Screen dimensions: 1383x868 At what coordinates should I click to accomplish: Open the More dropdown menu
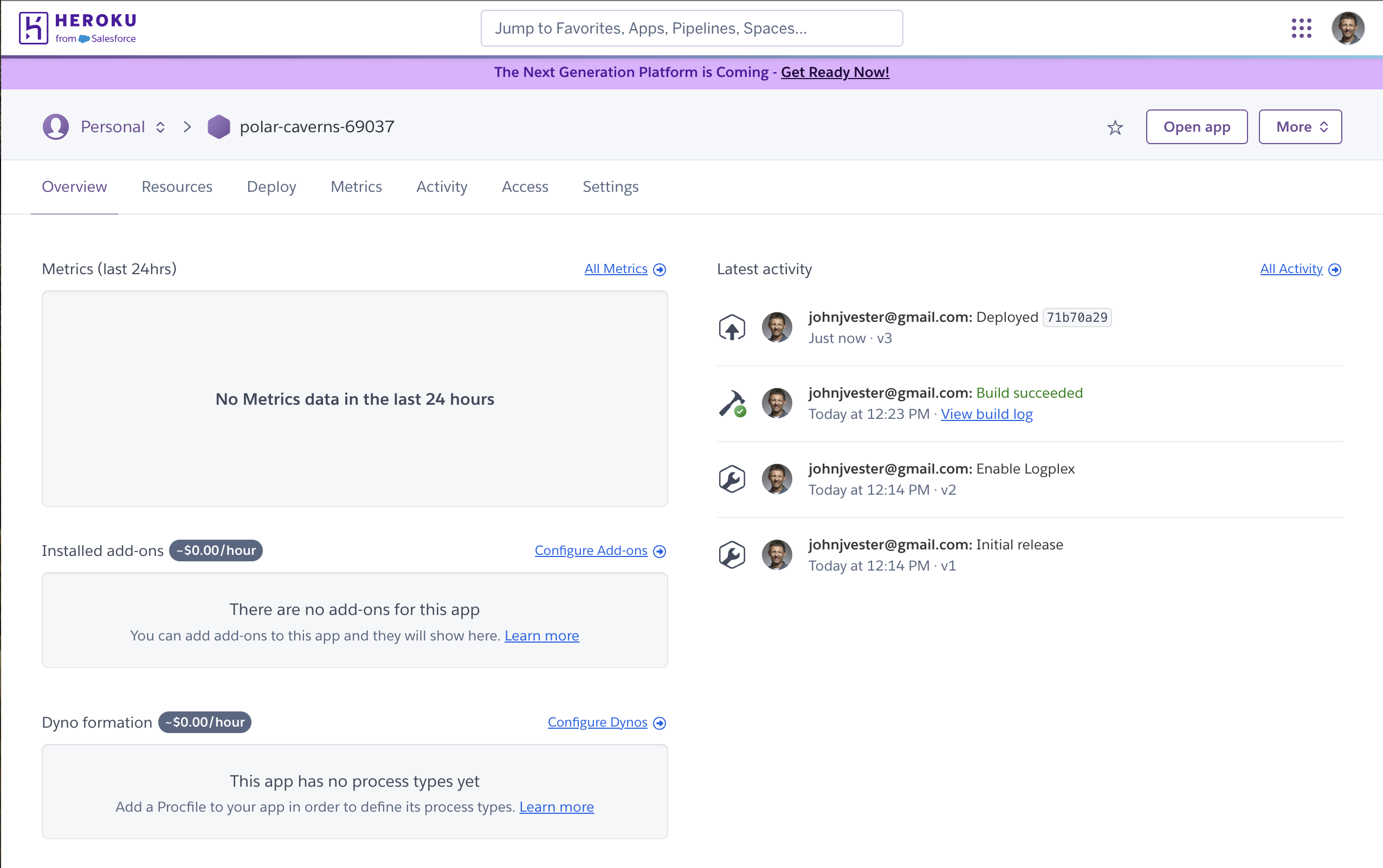coord(1300,127)
